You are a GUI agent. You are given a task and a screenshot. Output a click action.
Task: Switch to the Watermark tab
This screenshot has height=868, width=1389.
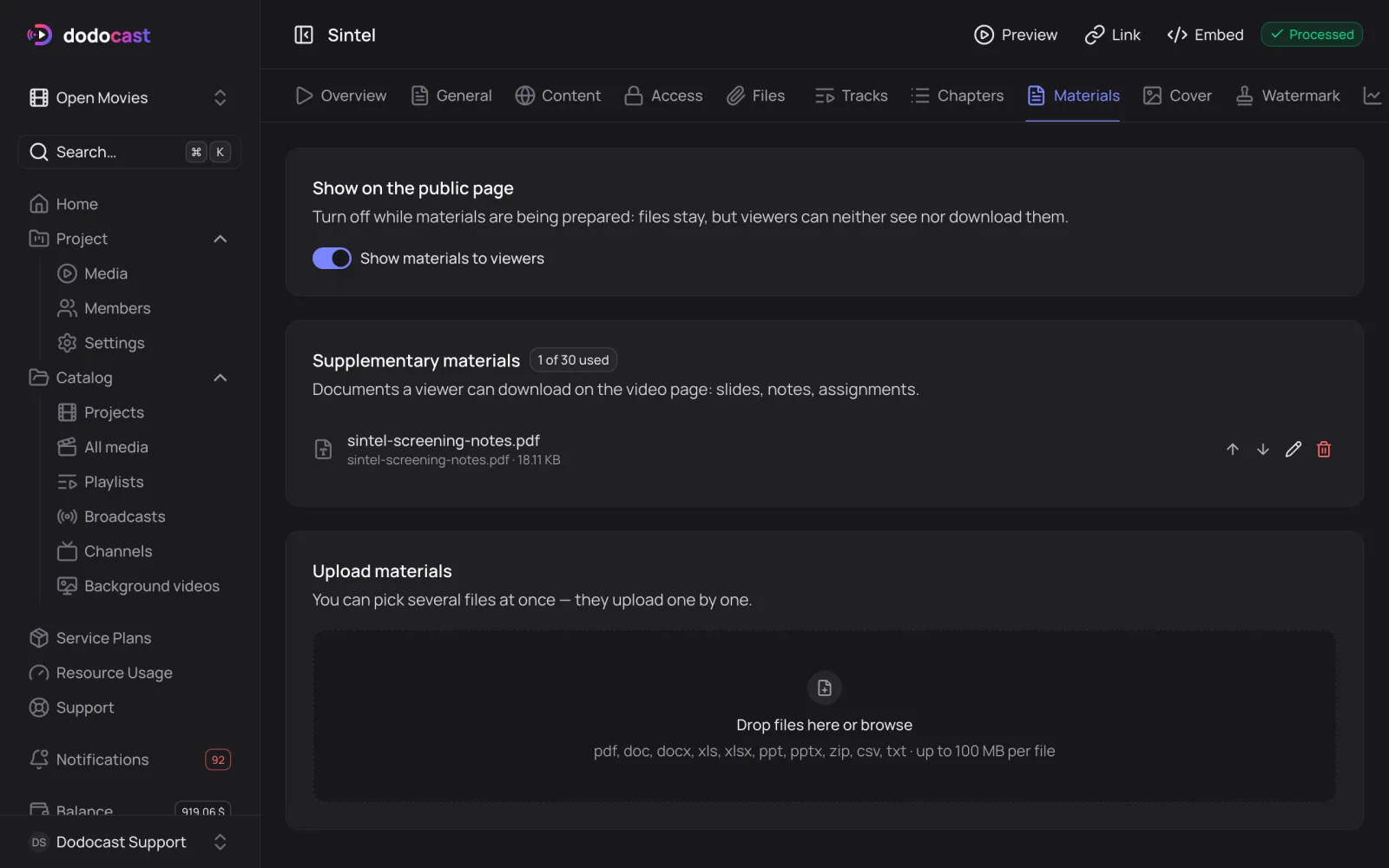tap(1287, 95)
